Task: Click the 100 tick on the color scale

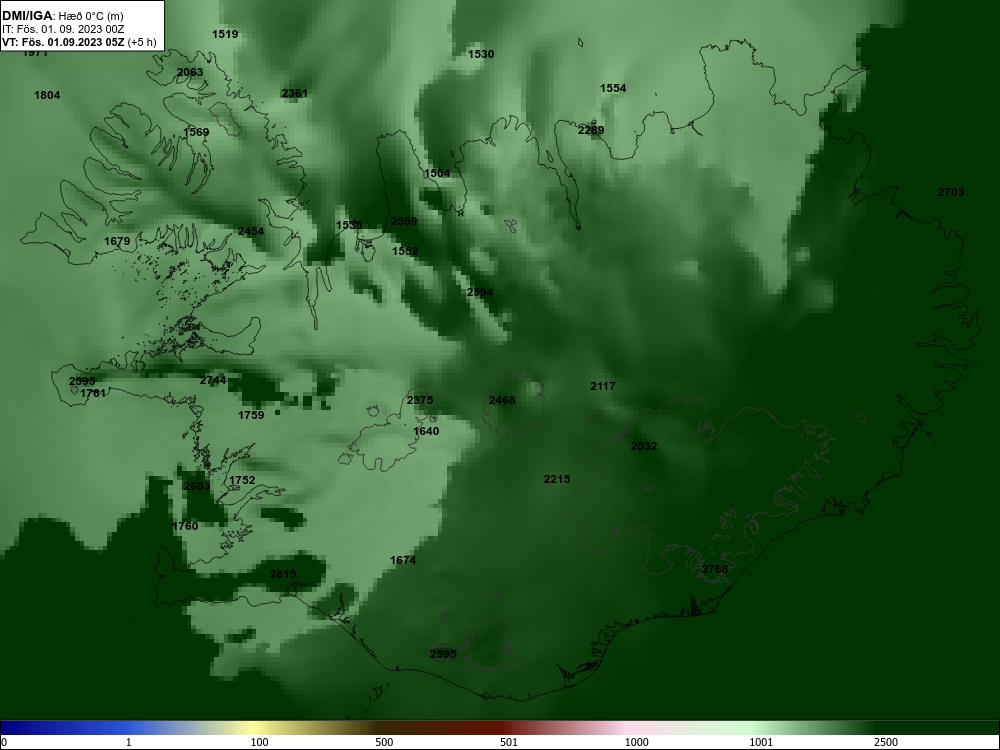Action: [259, 742]
